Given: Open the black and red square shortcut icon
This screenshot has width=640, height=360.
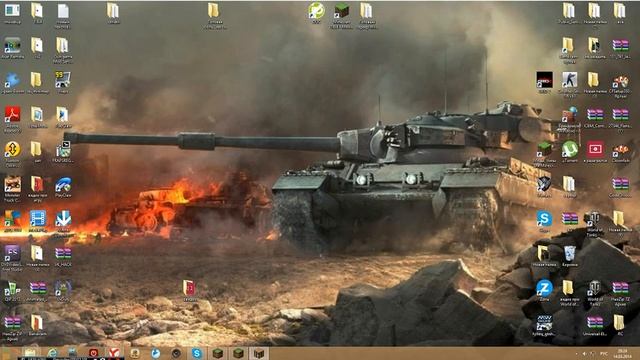Looking at the screenshot, I should [x=544, y=80].
